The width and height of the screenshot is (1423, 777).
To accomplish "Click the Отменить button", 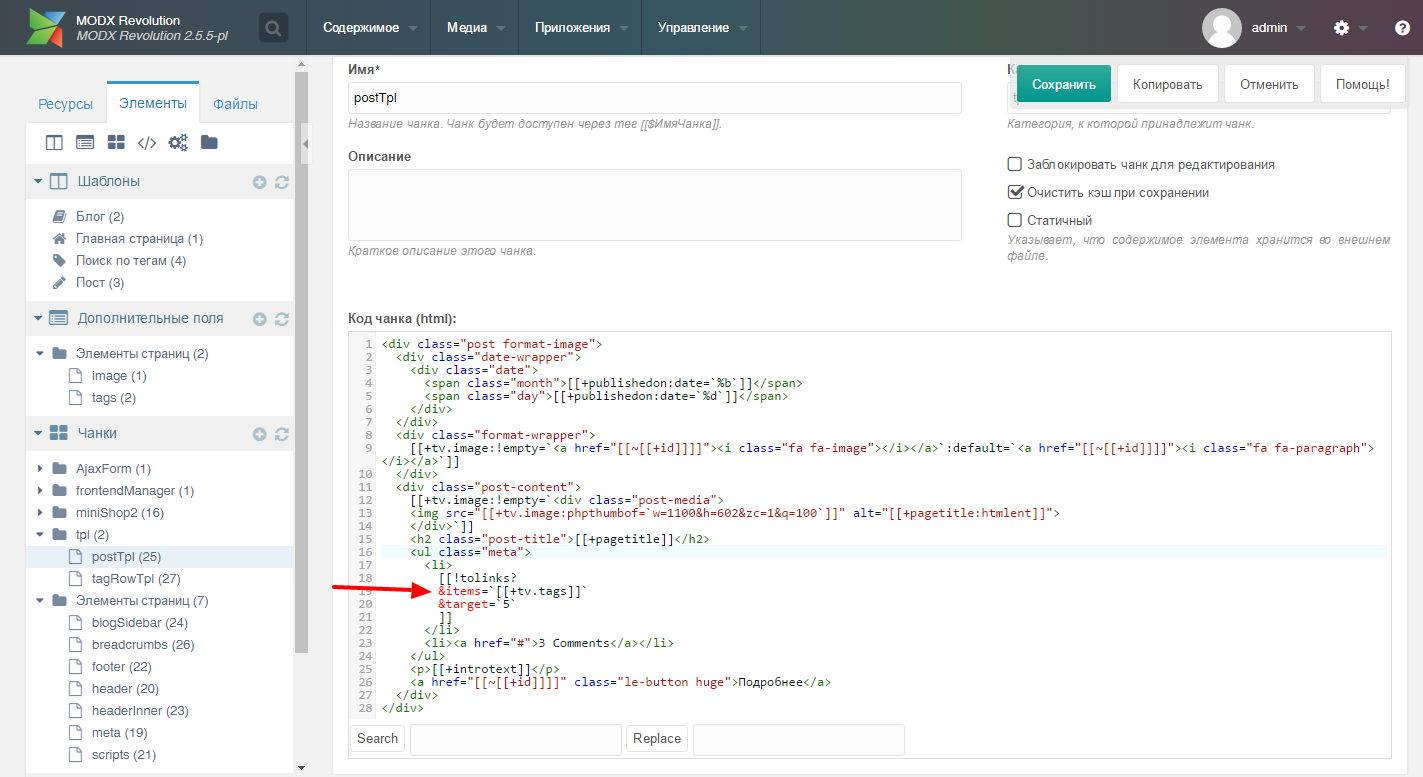I will tap(1269, 84).
